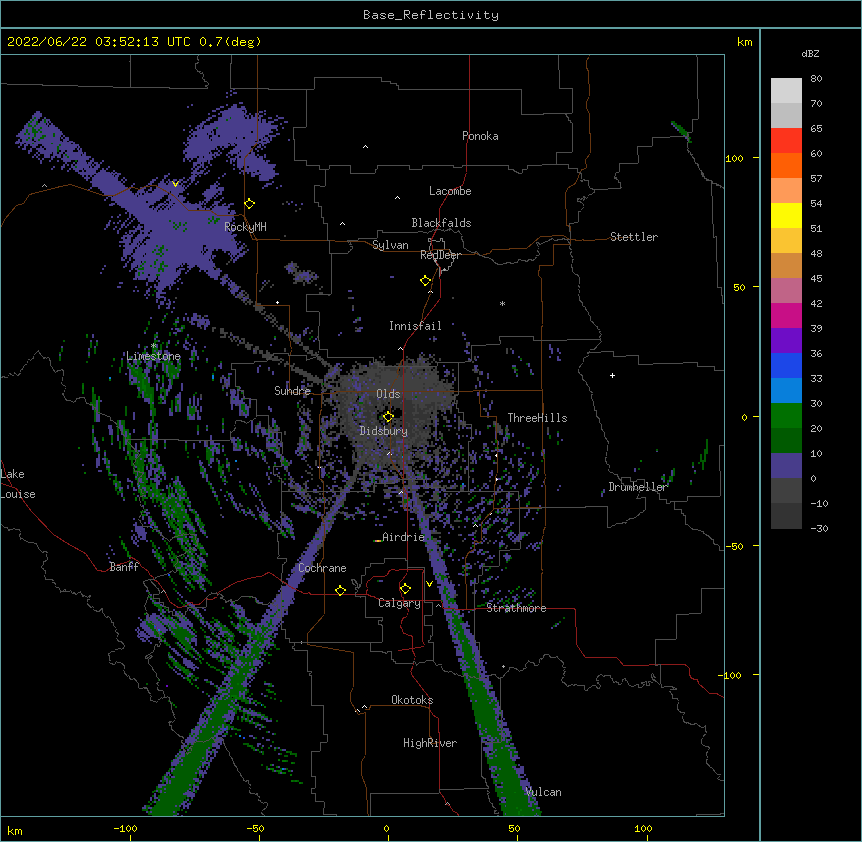
Task: Click asterisk marker above Limestone label
Action: (154, 346)
